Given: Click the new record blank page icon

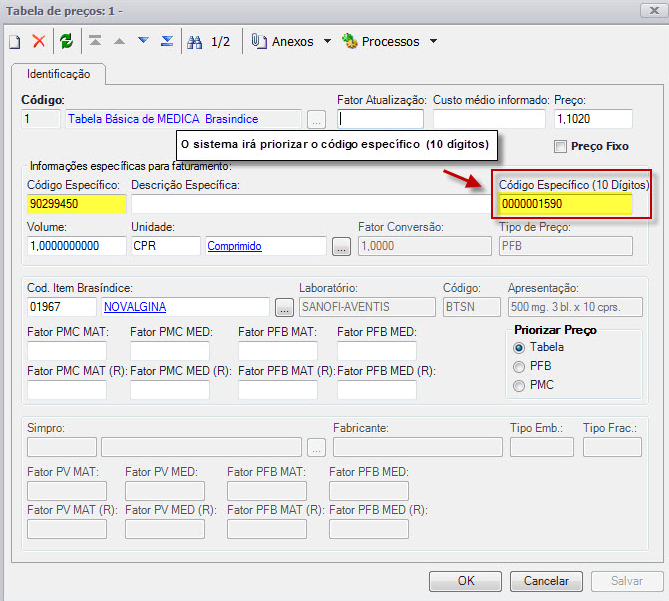Looking at the screenshot, I should click(x=15, y=42).
